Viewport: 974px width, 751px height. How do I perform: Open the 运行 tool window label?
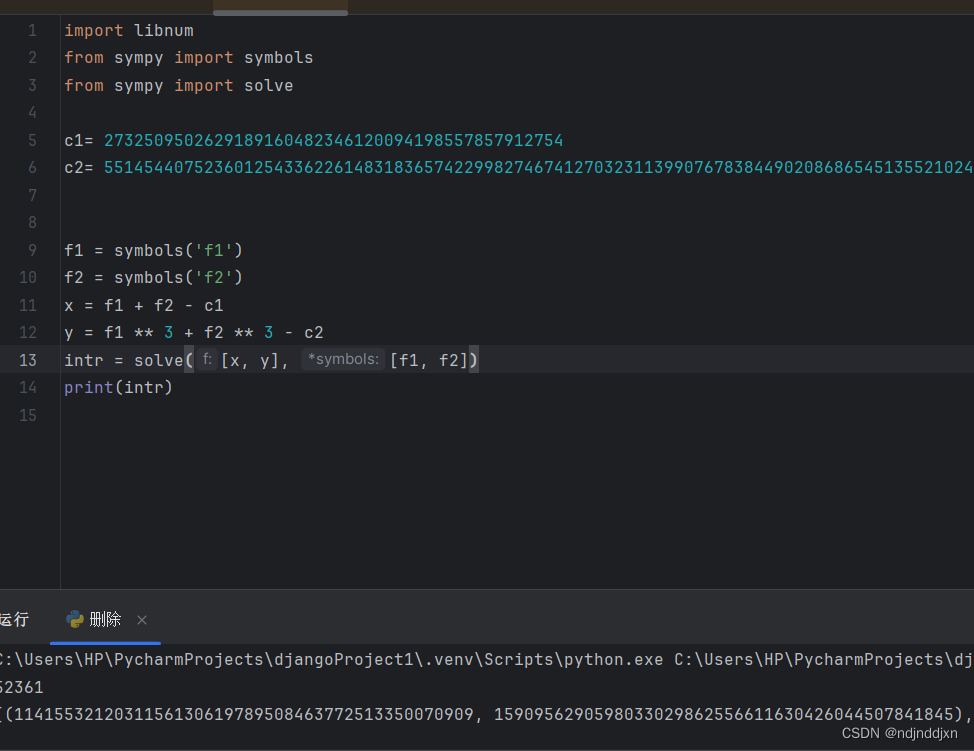pyautogui.click(x=14, y=620)
